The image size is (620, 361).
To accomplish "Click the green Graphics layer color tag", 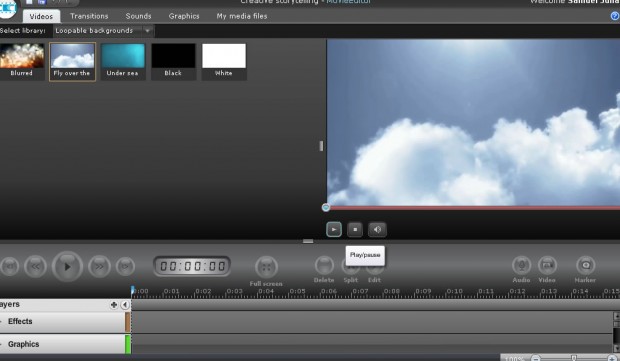I will (x=128, y=344).
